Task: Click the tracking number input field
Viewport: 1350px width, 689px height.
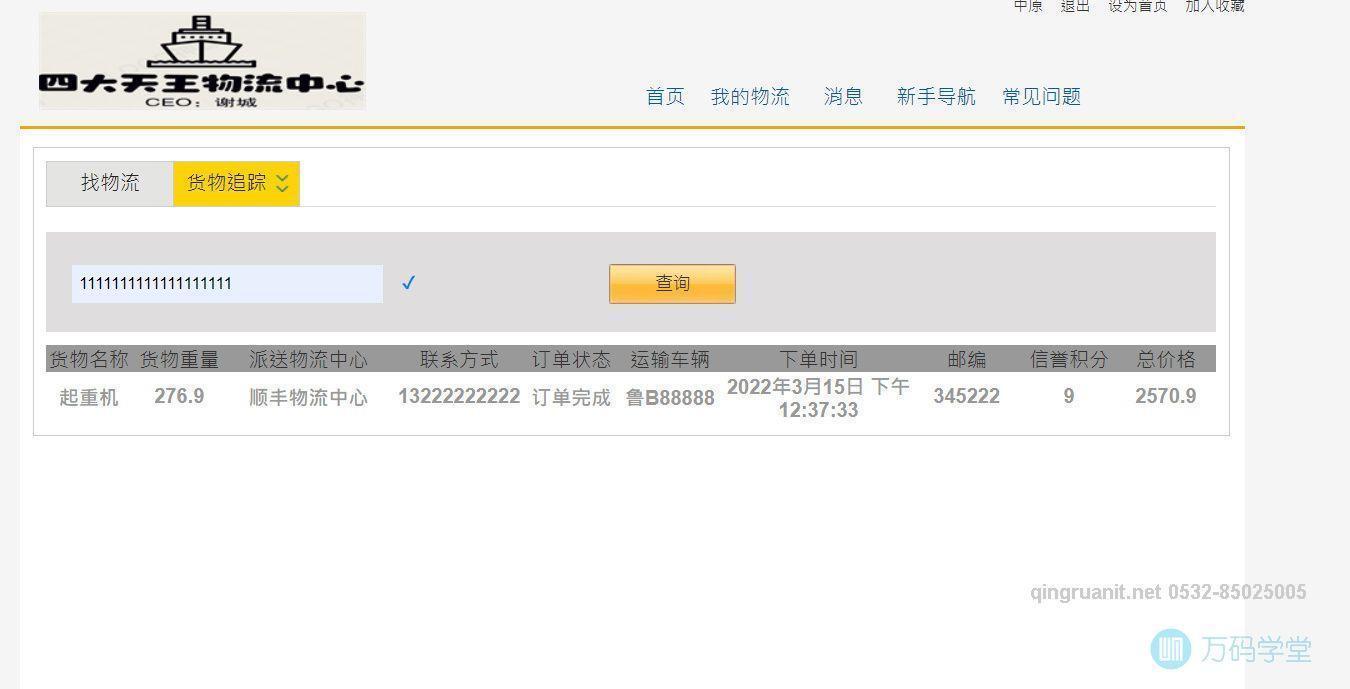Action: [226, 283]
